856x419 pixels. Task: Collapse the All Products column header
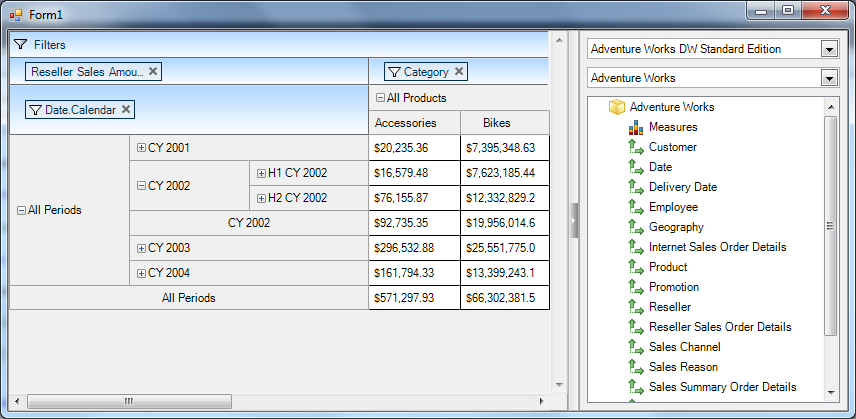coord(380,98)
